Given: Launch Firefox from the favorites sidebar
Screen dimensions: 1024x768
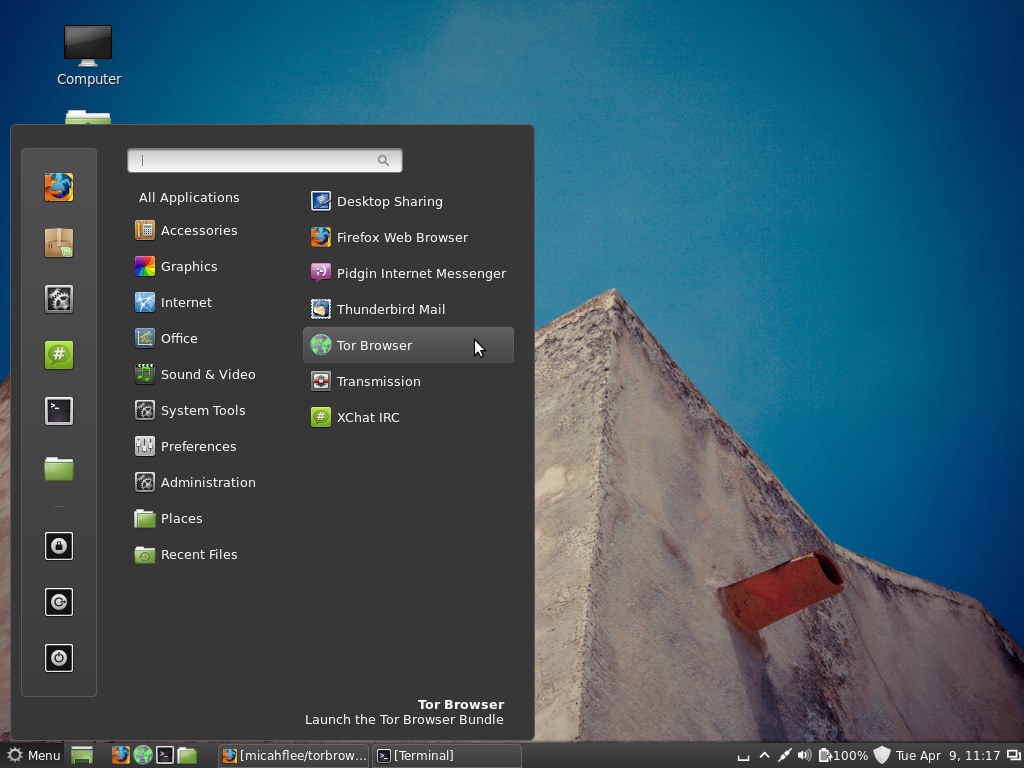Looking at the screenshot, I should click(58, 187).
